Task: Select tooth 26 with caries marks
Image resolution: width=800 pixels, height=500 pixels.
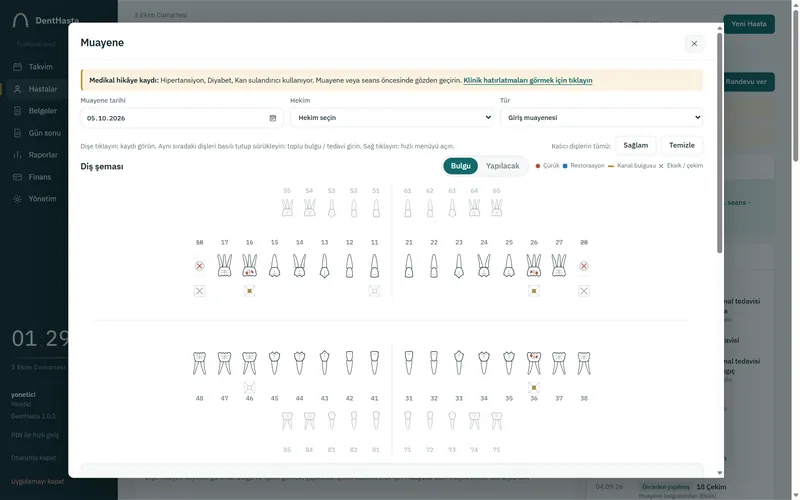Action: pyautogui.click(x=534, y=266)
